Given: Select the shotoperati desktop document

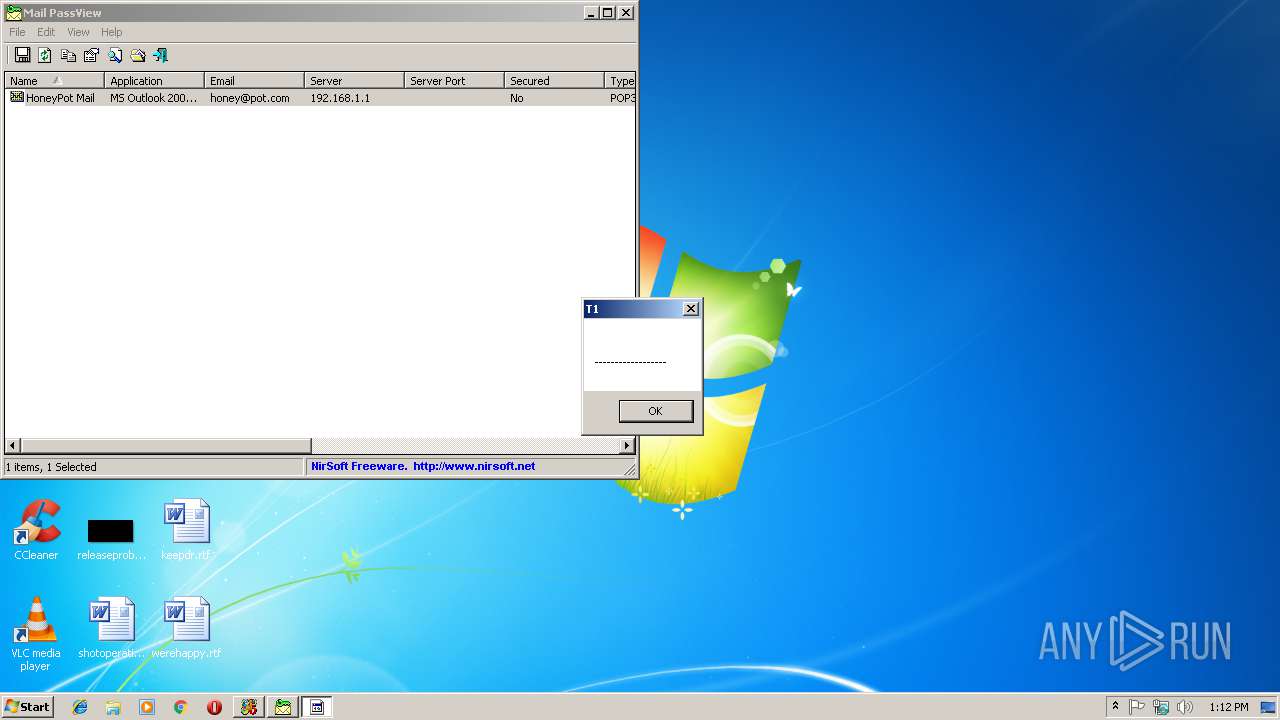Looking at the screenshot, I should [112, 628].
